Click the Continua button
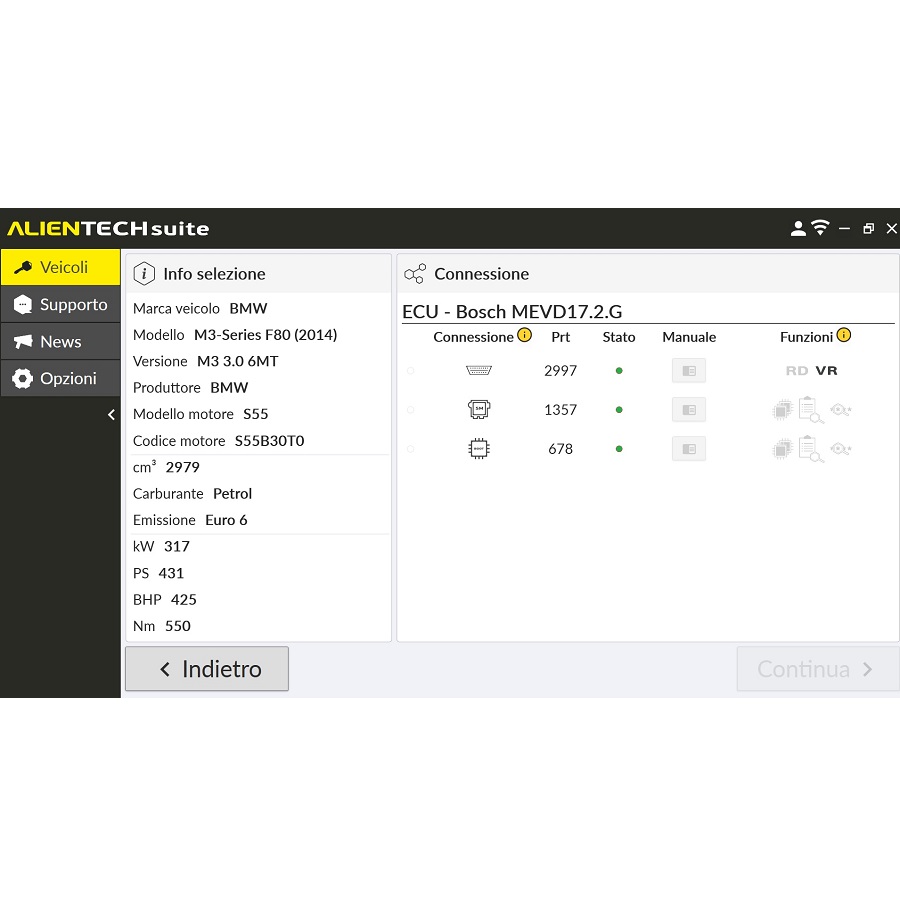Screen dimensions: 900x900 817,669
